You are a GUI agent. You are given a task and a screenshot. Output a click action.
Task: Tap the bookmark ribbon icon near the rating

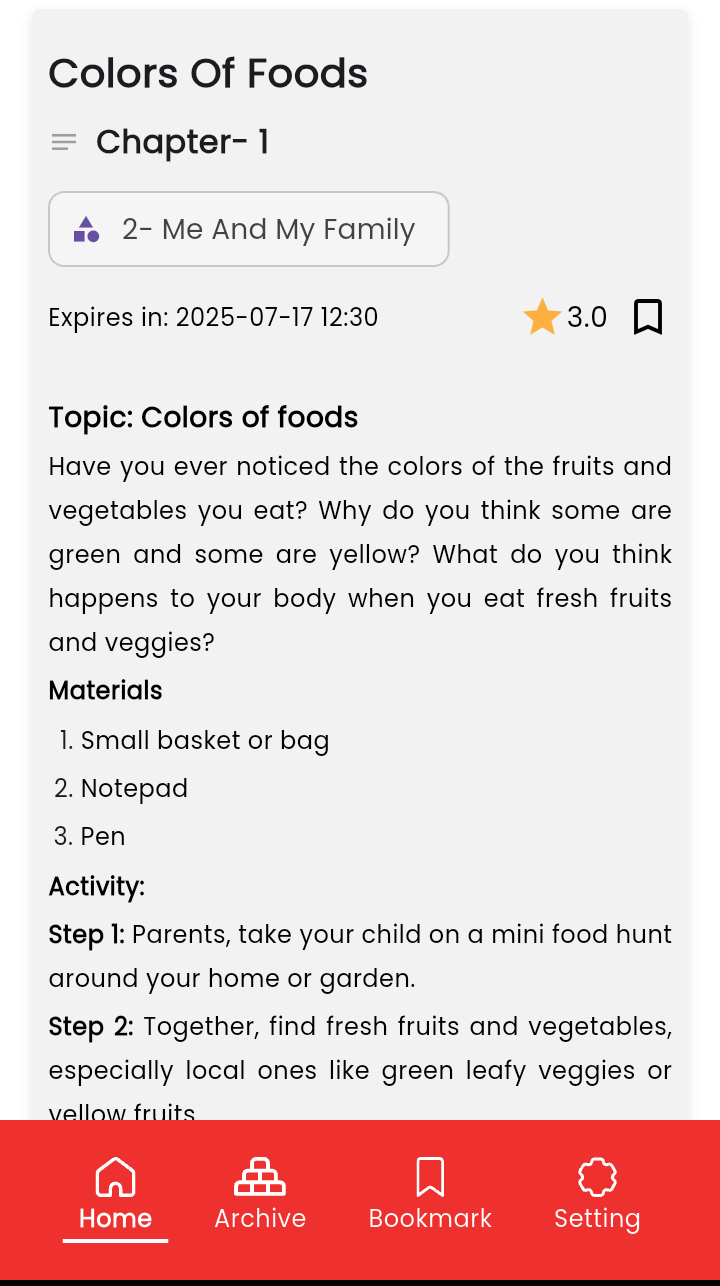click(x=648, y=316)
